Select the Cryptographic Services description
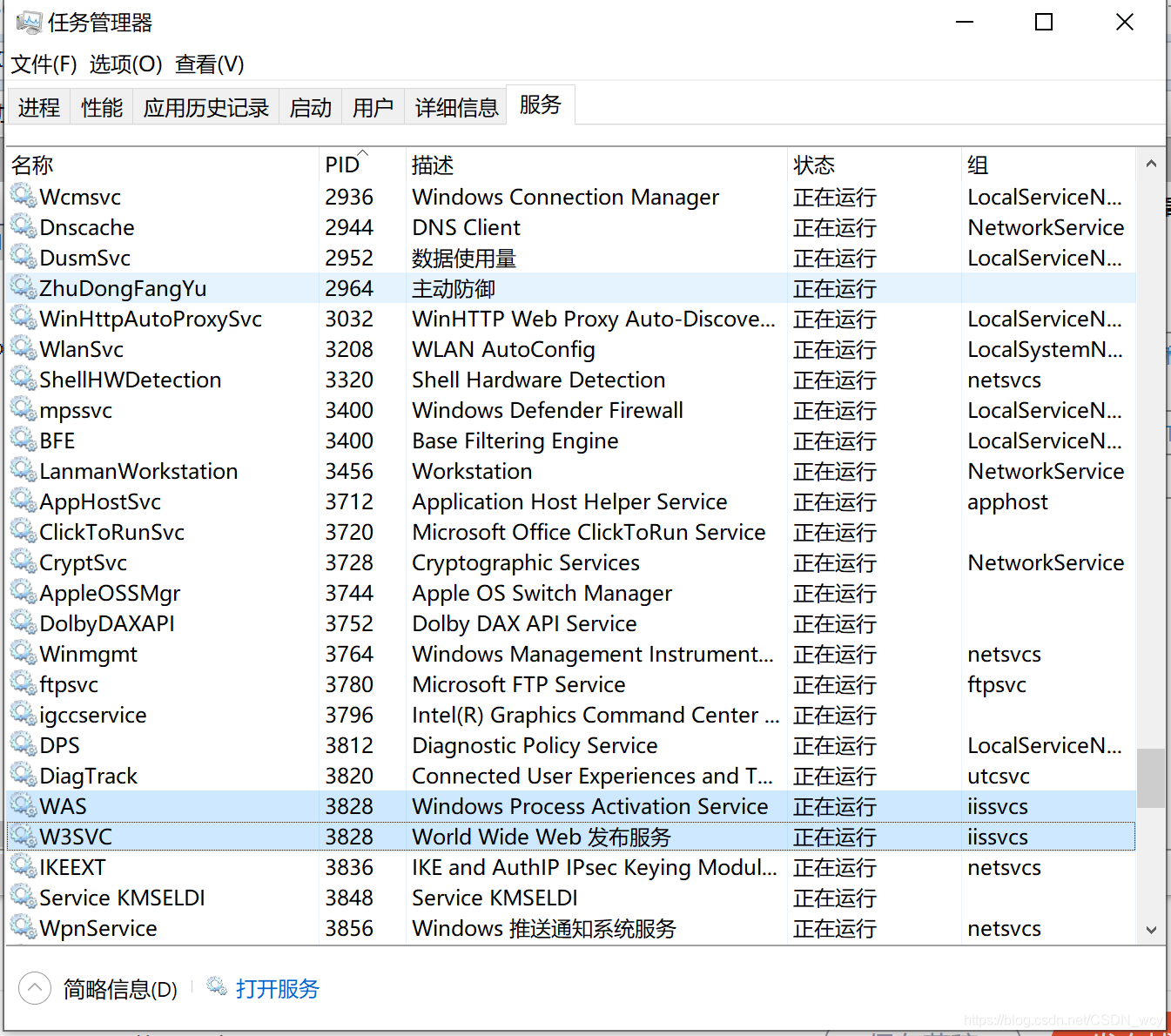The image size is (1171, 1036). click(526, 562)
